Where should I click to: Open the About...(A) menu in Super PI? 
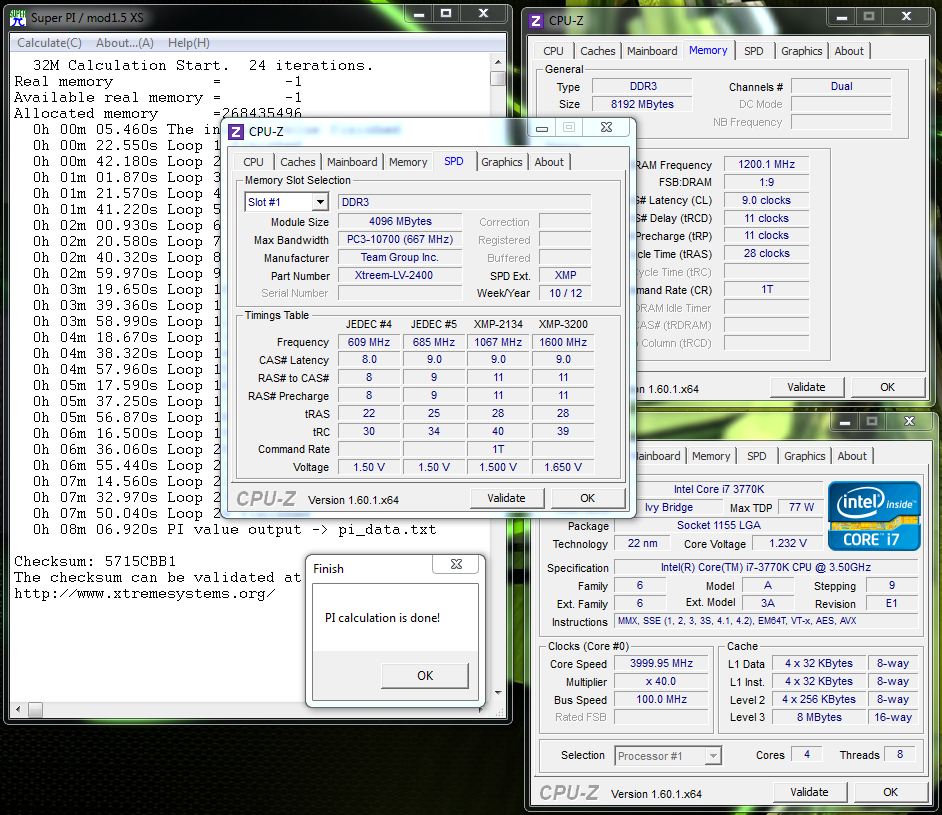125,43
